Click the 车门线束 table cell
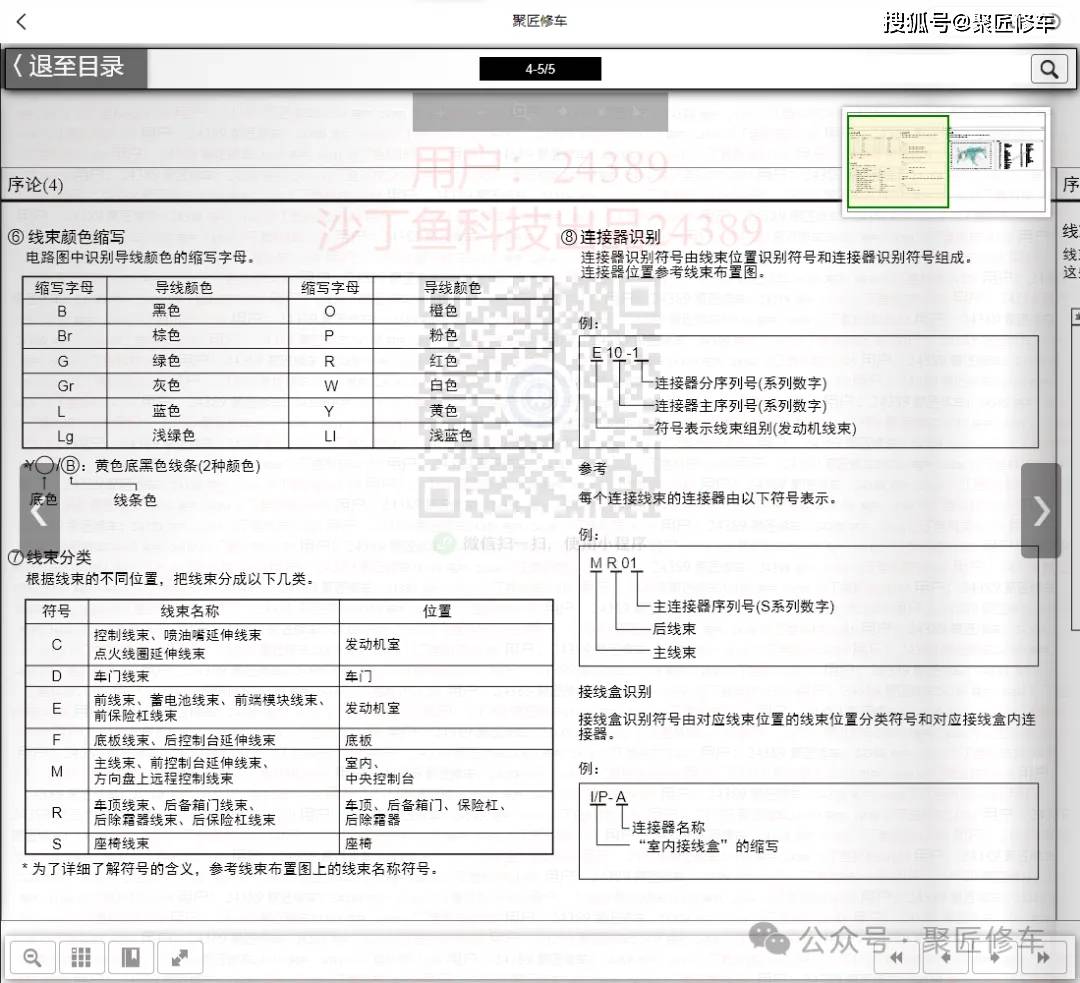The width and height of the screenshot is (1080, 983). coord(121,676)
